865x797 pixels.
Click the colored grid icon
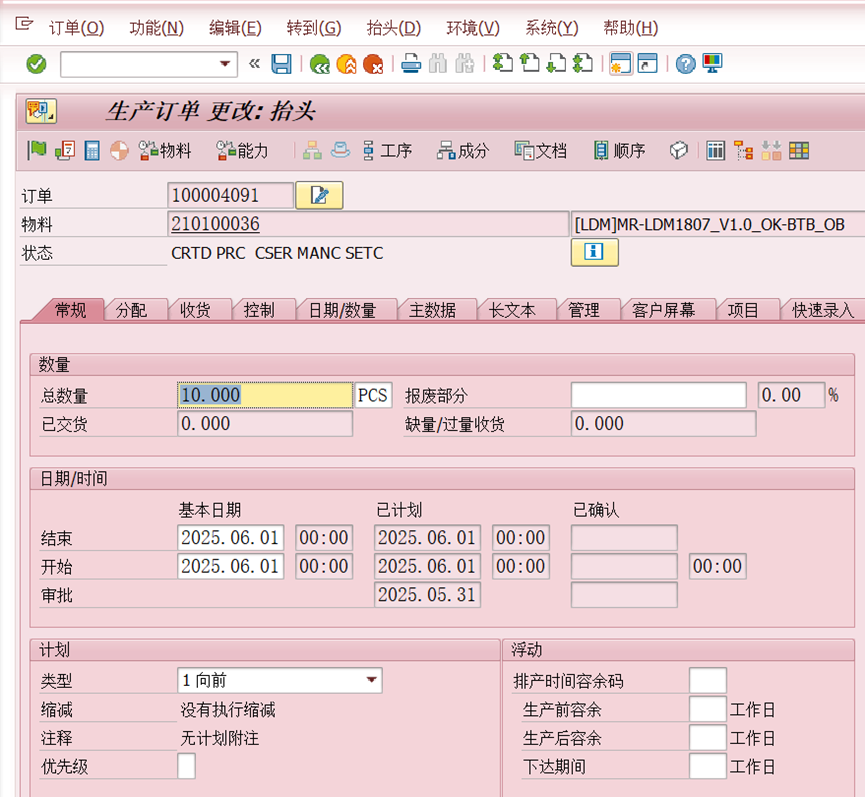coord(799,150)
